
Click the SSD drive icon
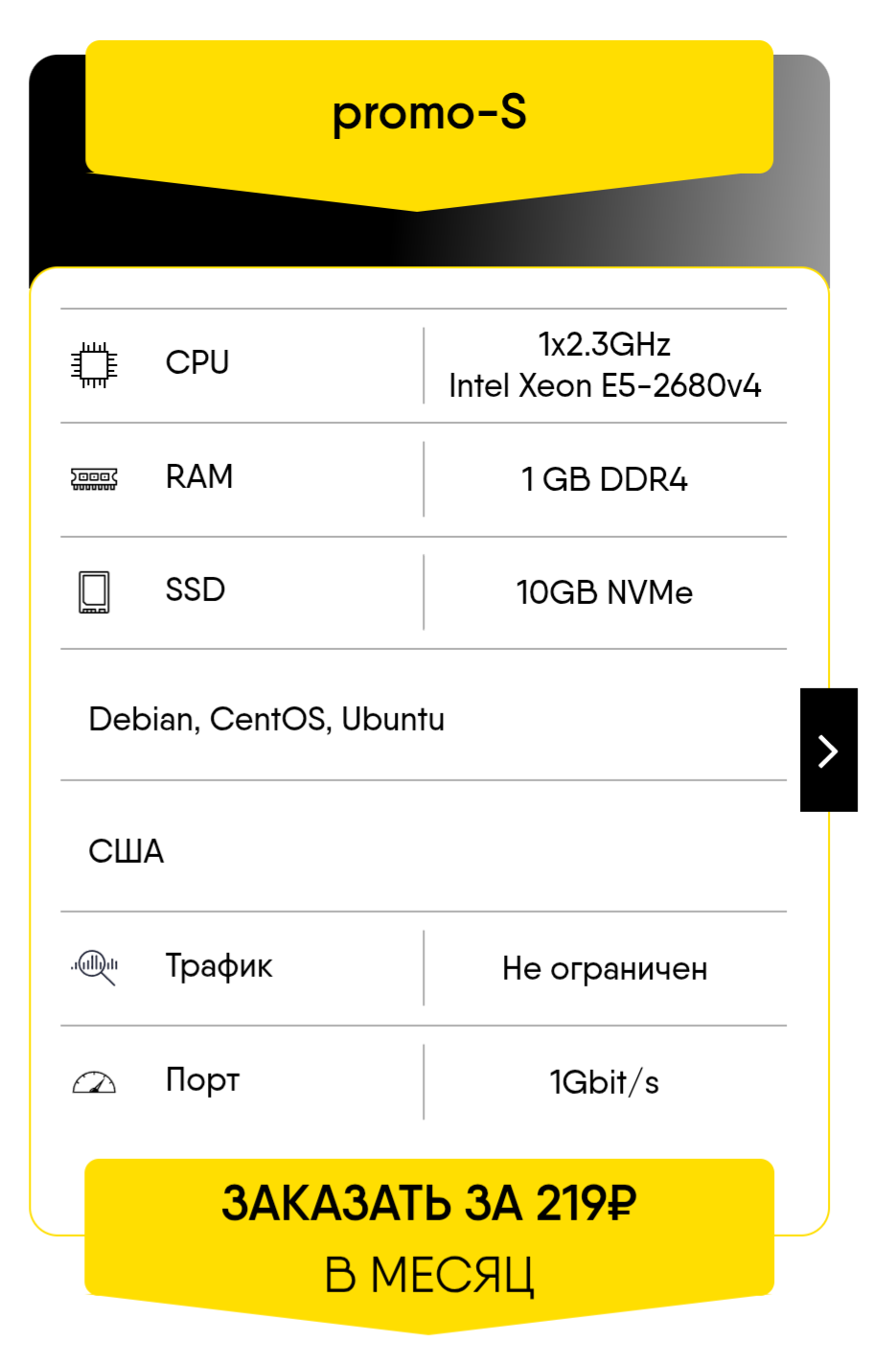[x=94, y=592]
